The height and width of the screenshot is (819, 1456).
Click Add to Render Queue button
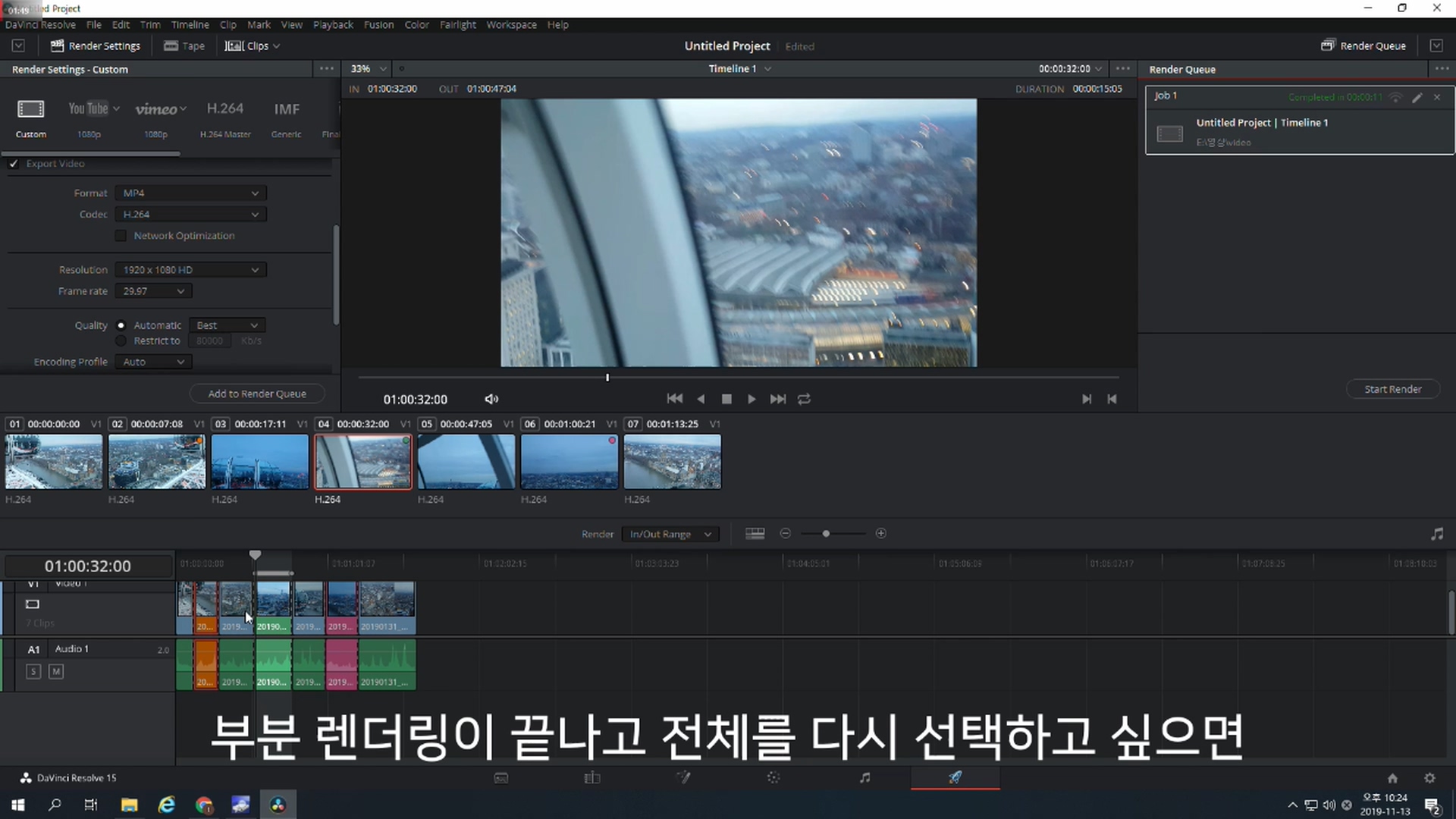pos(257,394)
